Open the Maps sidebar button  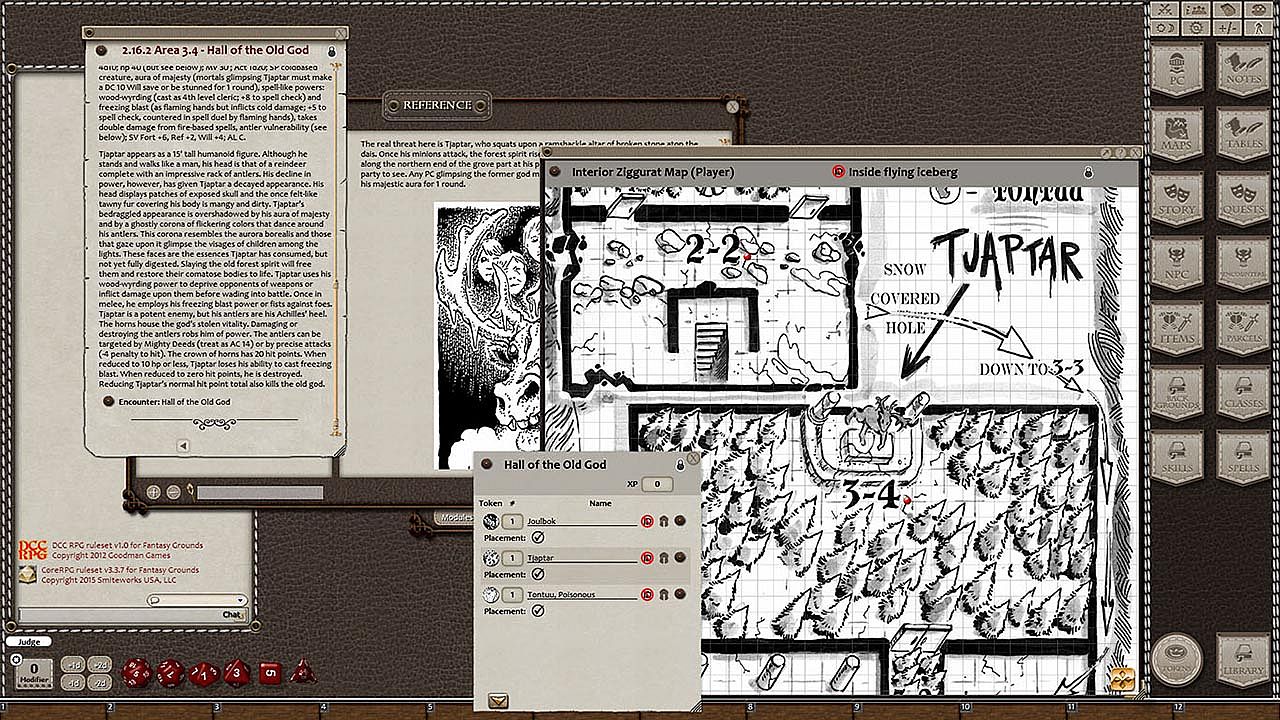point(1176,134)
